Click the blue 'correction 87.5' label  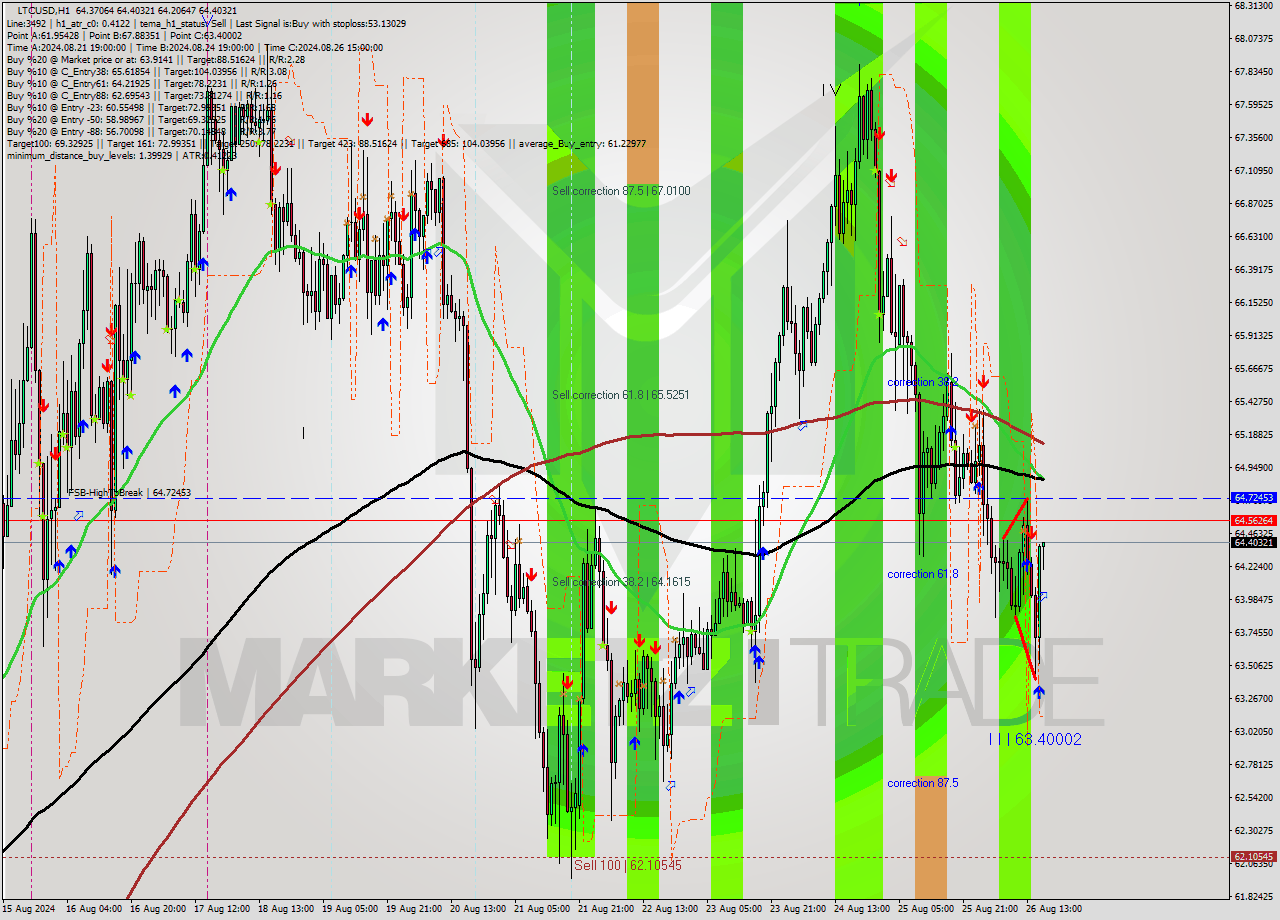point(922,783)
